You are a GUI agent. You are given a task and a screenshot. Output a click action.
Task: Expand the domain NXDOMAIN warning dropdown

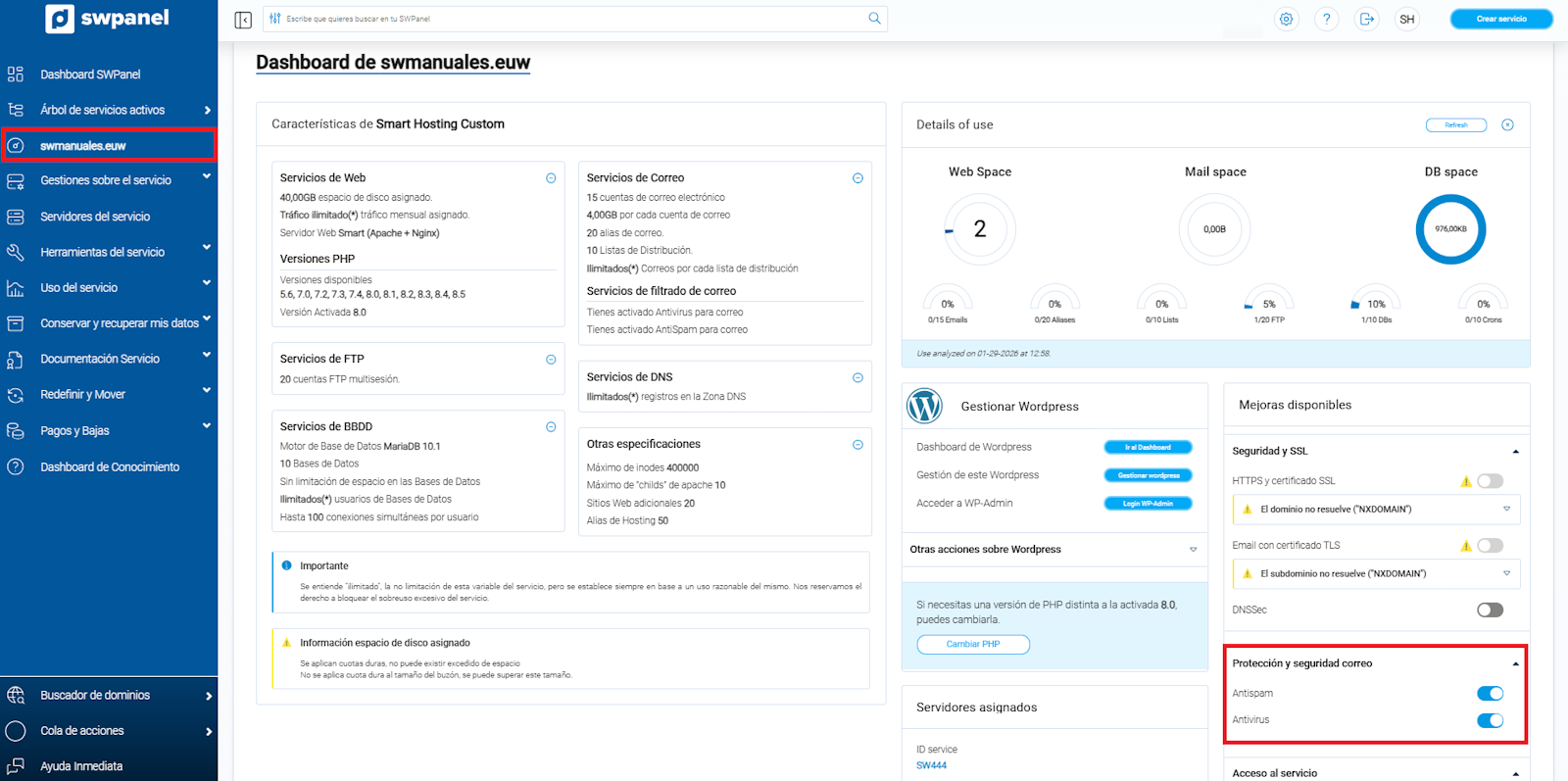(1506, 510)
